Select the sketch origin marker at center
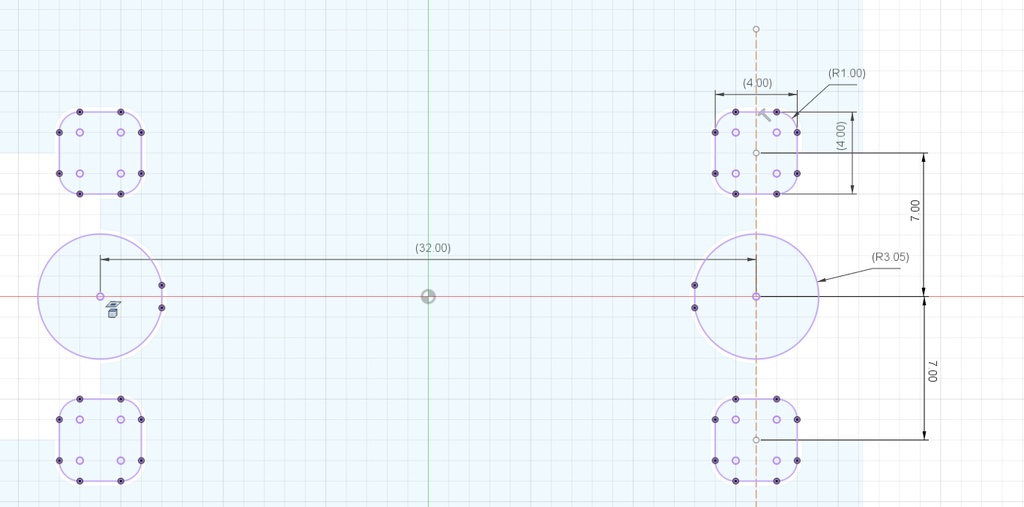The width and height of the screenshot is (1024, 507). click(x=428, y=297)
